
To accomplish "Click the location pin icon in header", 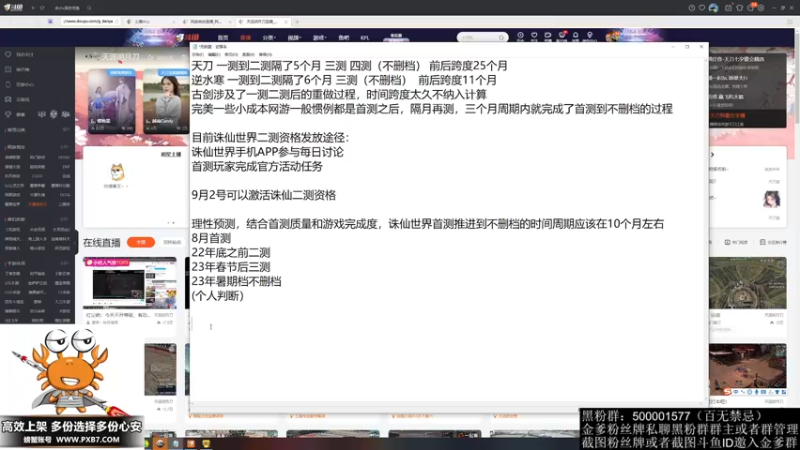I will pyautogui.click(x=590, y=36).
